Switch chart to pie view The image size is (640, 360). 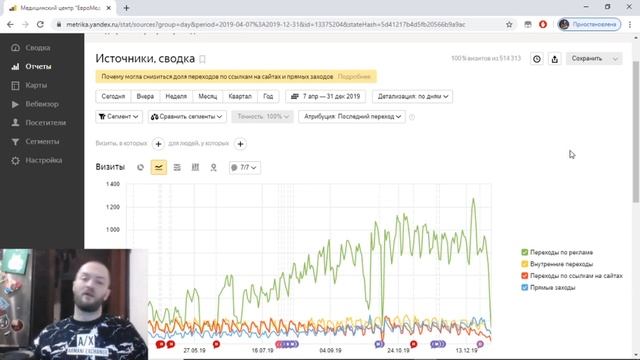(140, 167)
